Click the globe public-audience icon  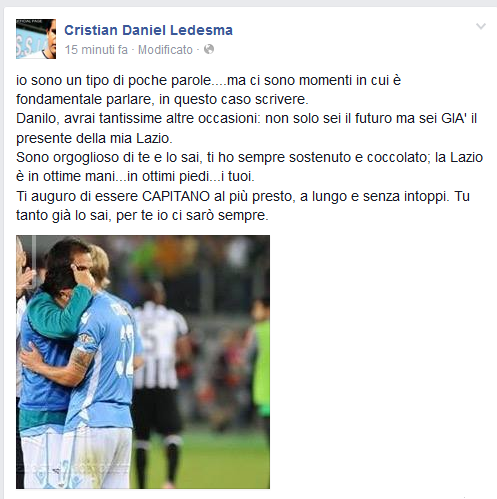[209, 49]
